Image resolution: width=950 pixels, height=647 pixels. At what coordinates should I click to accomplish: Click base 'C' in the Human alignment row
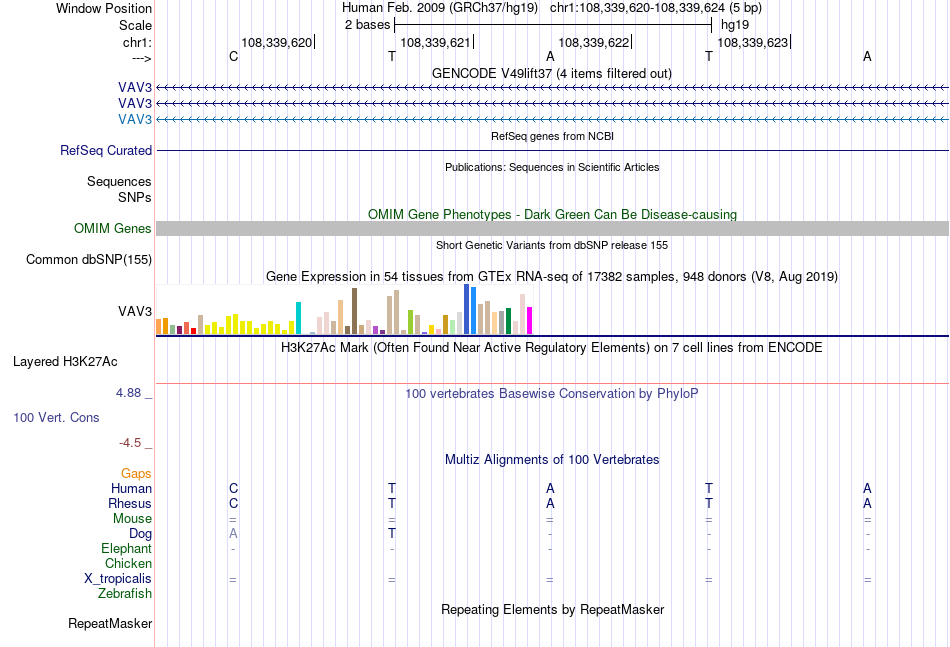(x=233, y=488)
